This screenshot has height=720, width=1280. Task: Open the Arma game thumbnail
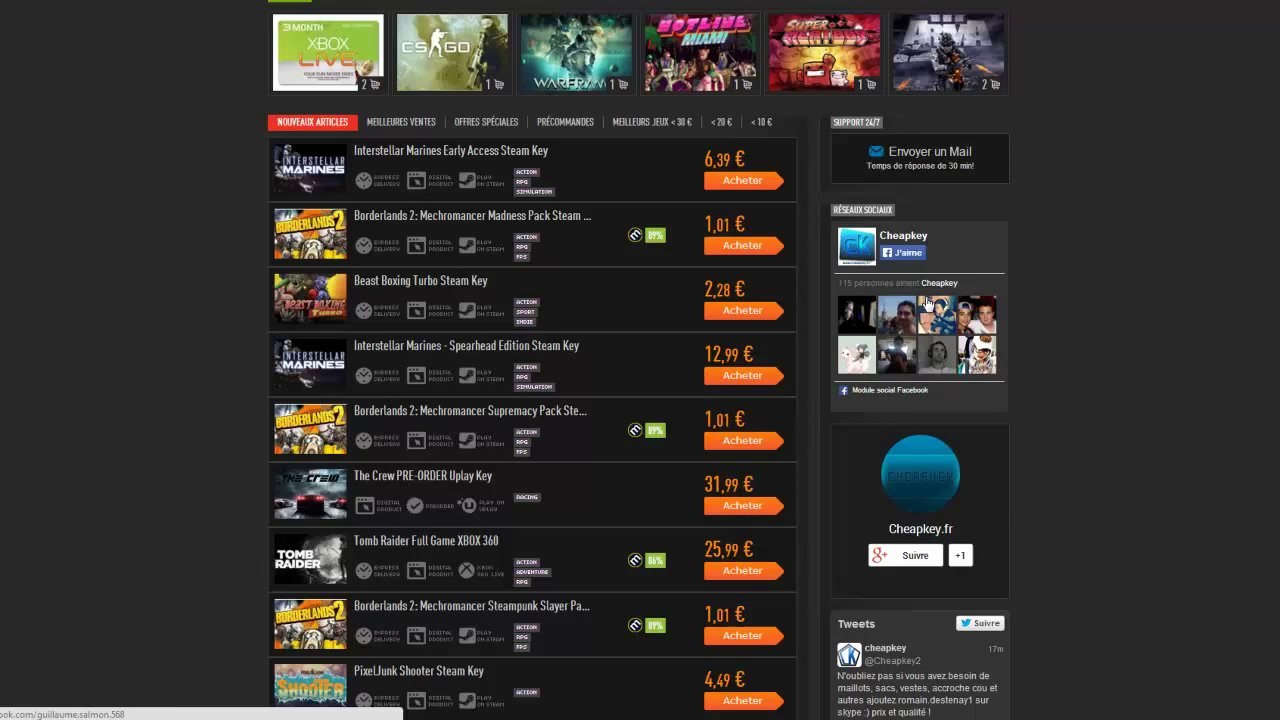pos(948,52)
